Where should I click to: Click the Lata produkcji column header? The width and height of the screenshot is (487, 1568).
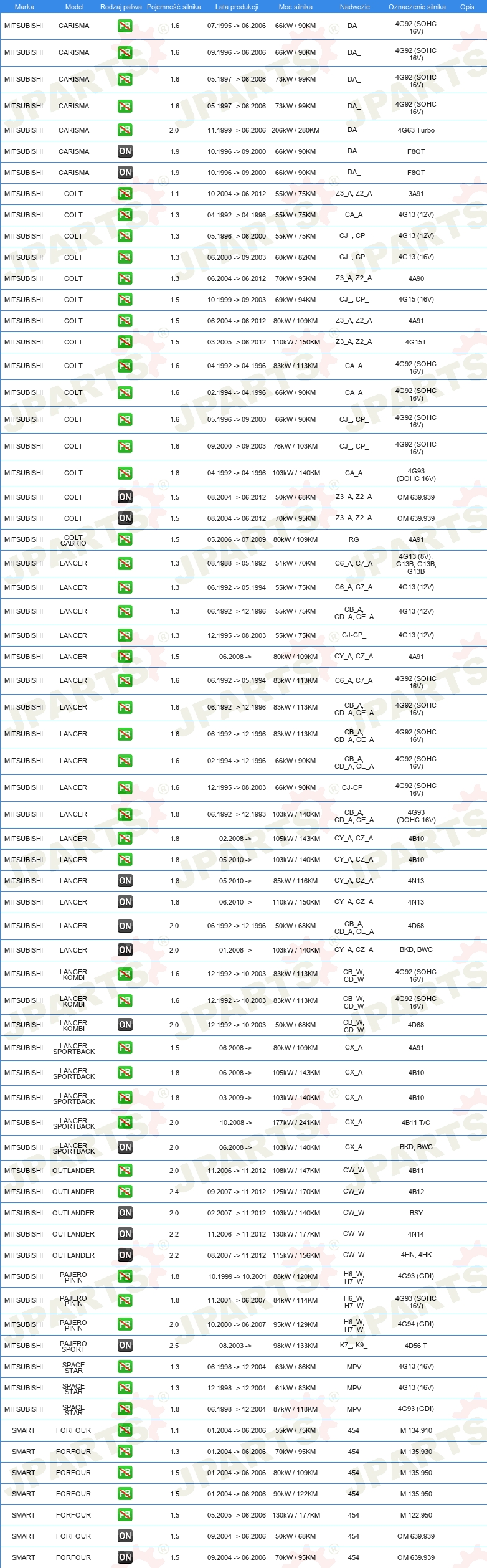237,7
